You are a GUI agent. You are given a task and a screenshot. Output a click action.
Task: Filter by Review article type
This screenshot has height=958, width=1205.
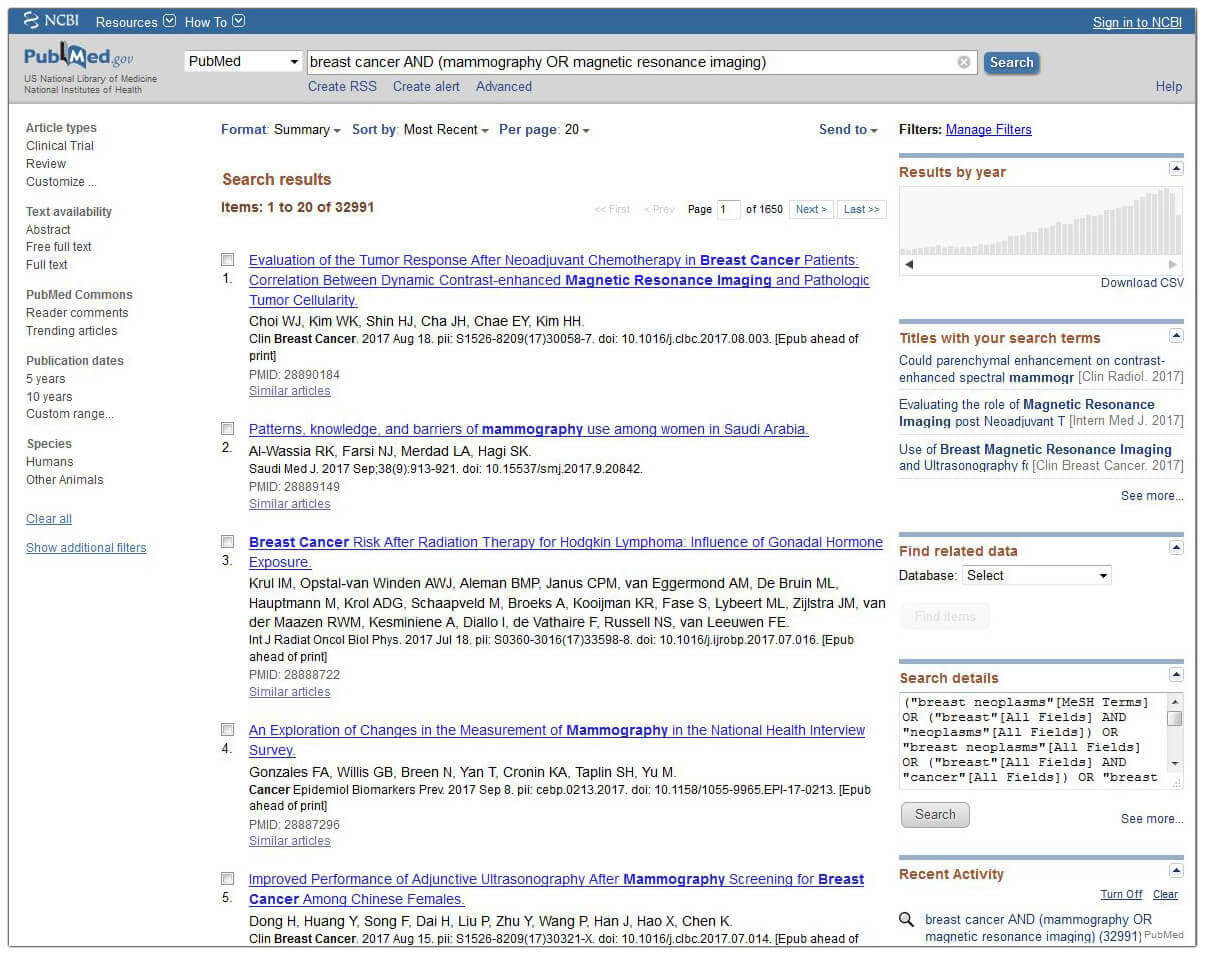point(46,164)
